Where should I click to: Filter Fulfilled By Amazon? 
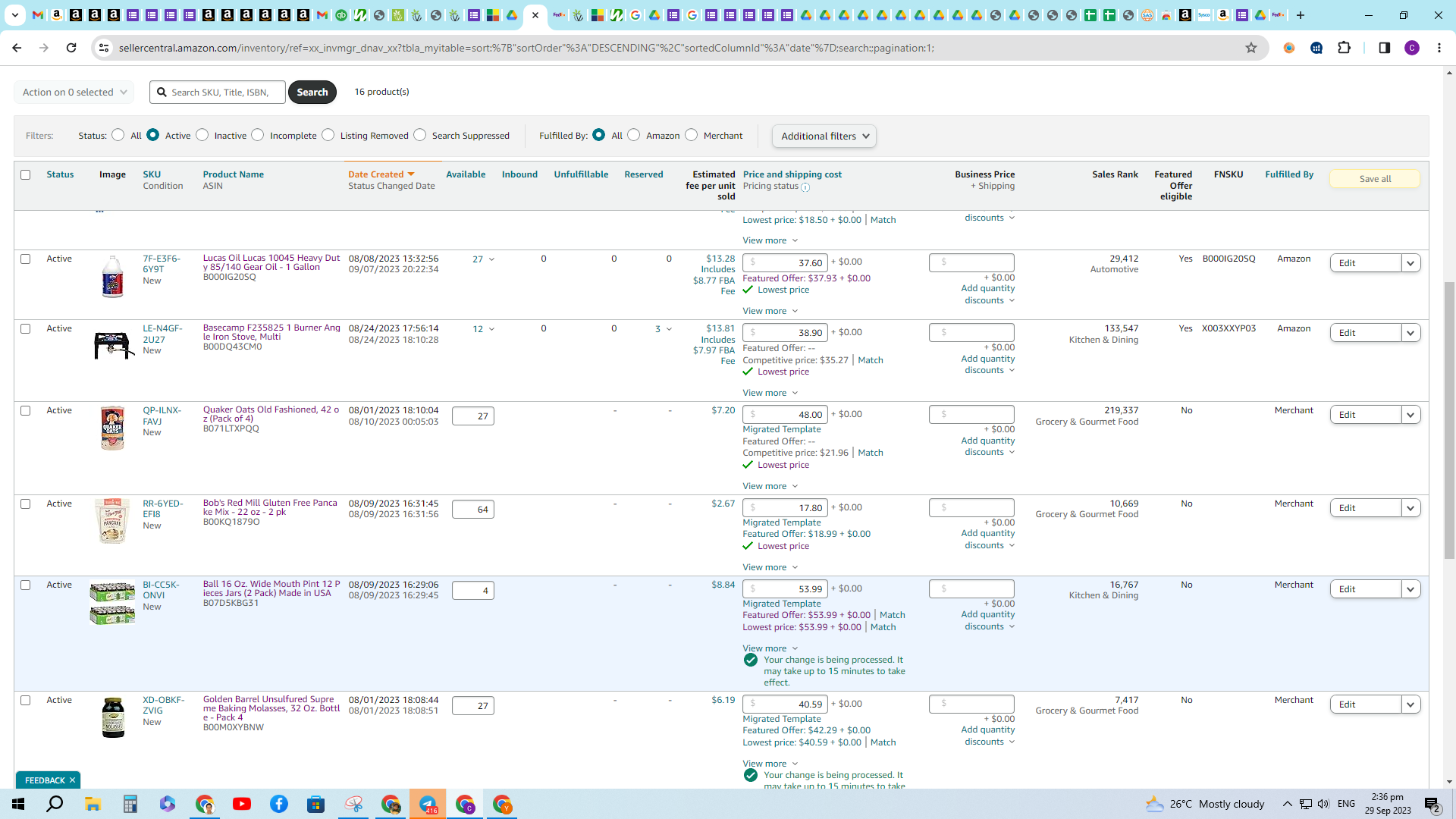click(x=634, y=135)
